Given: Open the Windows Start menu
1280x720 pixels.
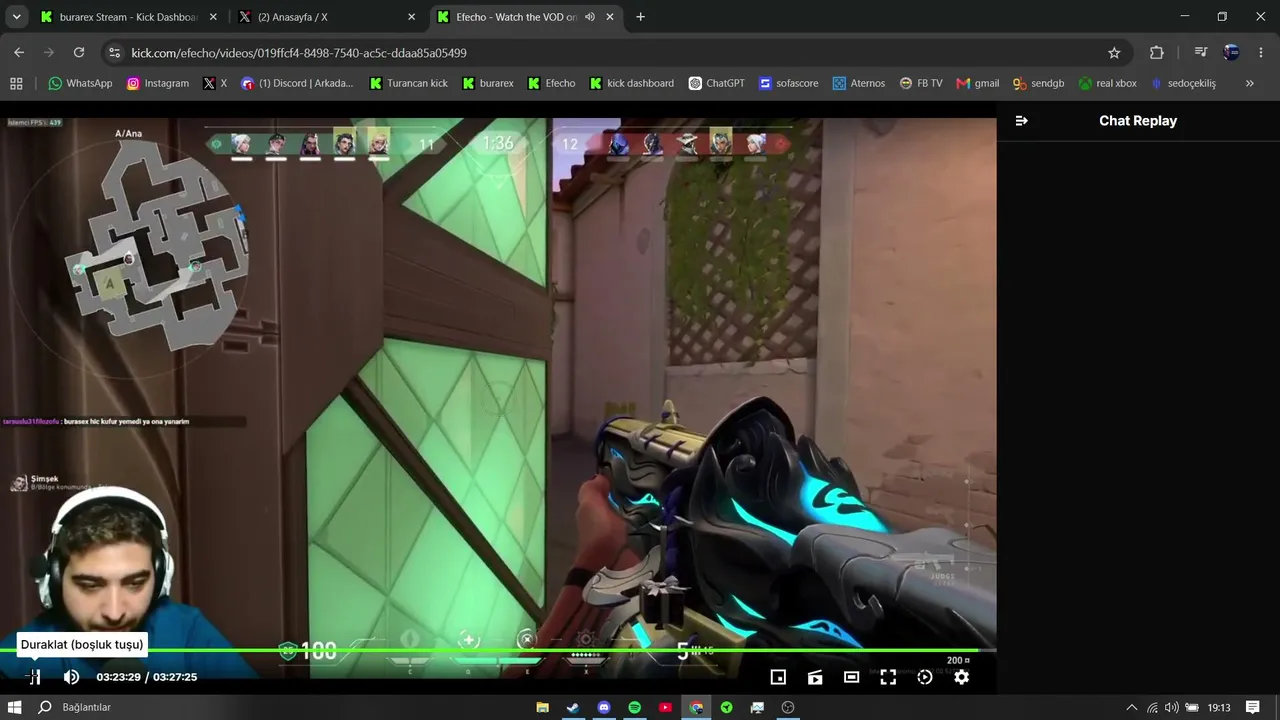Looking at the screenshot, I should (x=15, y=707).
